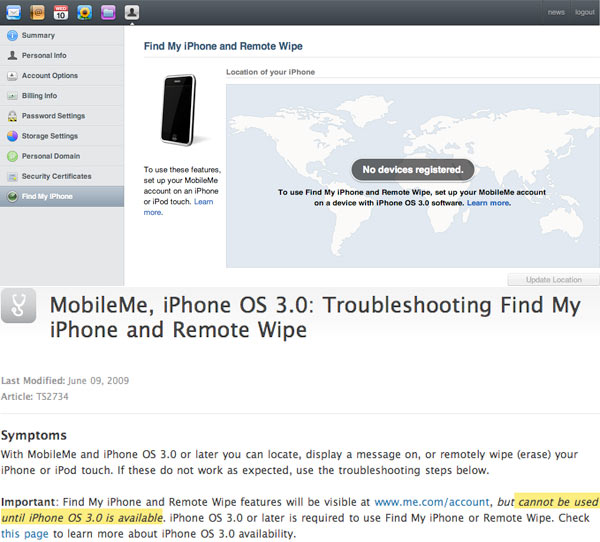Click the logout link

click(584, 12)
